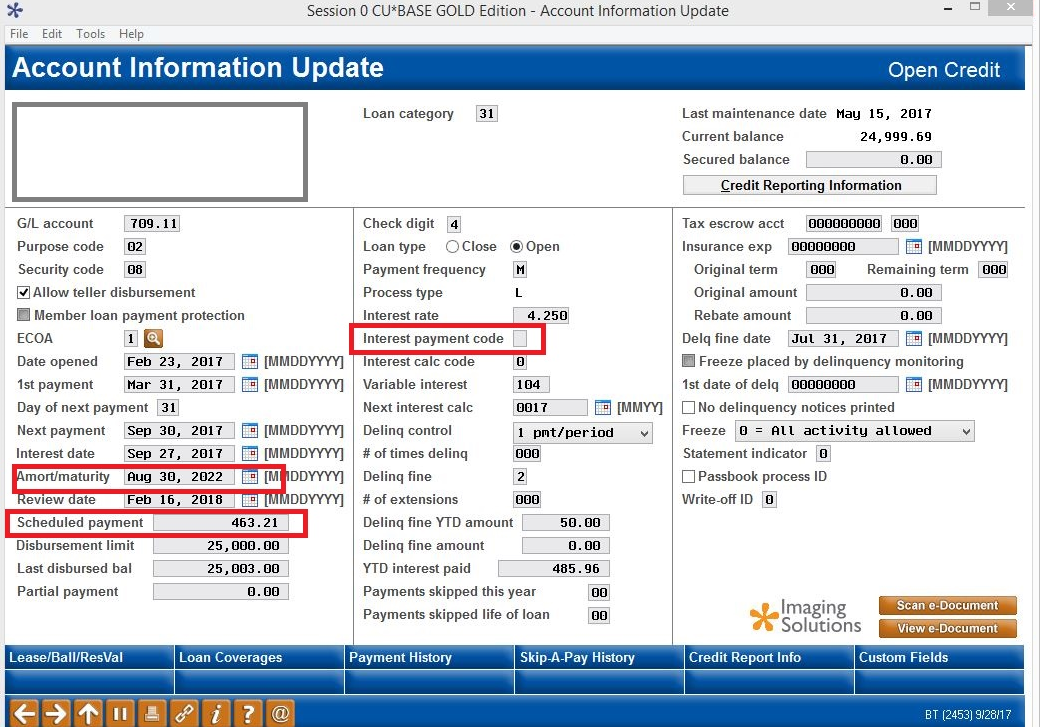Screen dimensions: 1040x727
Task: Toggle Freeze placed by delinquency monitoring
Action: 688,362
